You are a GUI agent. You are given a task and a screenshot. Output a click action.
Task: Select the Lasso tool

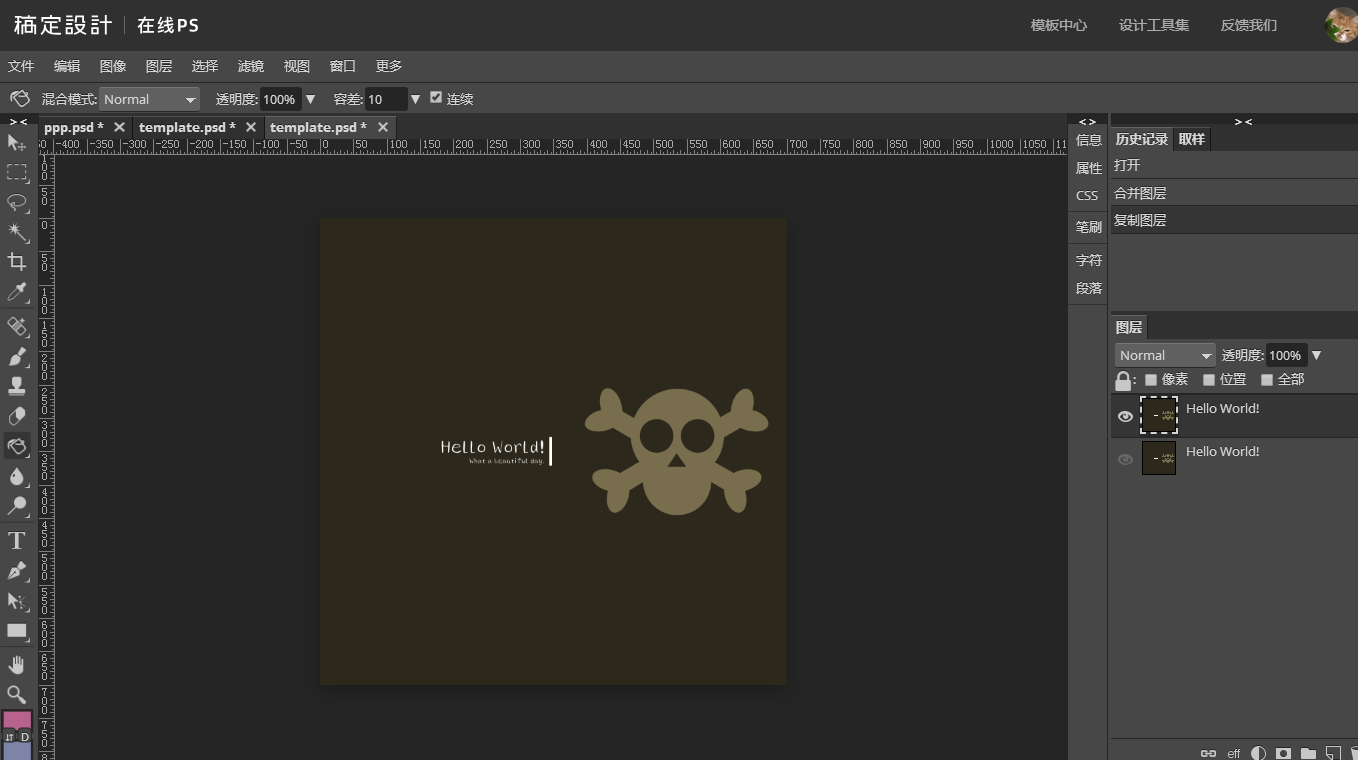(17, 203)
